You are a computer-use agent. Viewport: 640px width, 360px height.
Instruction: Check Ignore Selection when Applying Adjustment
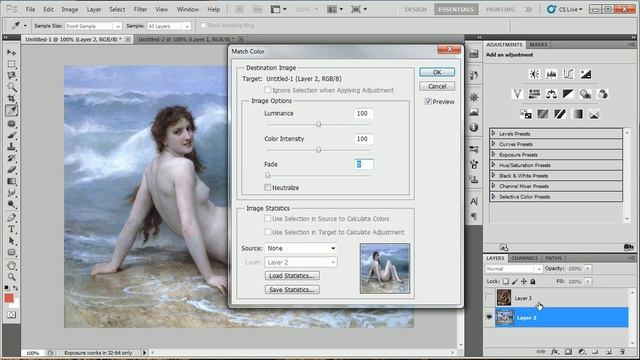(x=267, y=90)
